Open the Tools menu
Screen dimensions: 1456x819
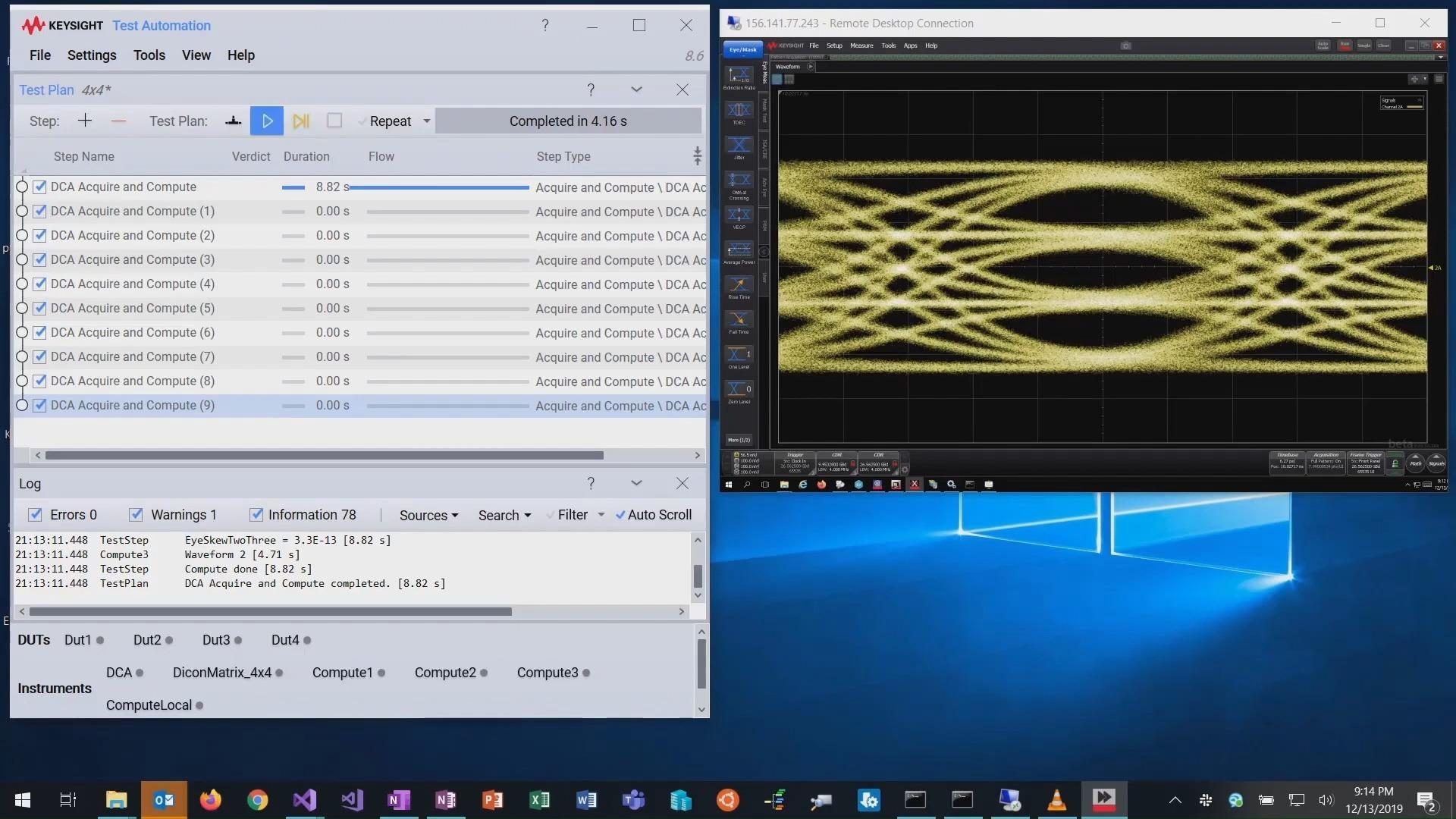pos(149,55)
